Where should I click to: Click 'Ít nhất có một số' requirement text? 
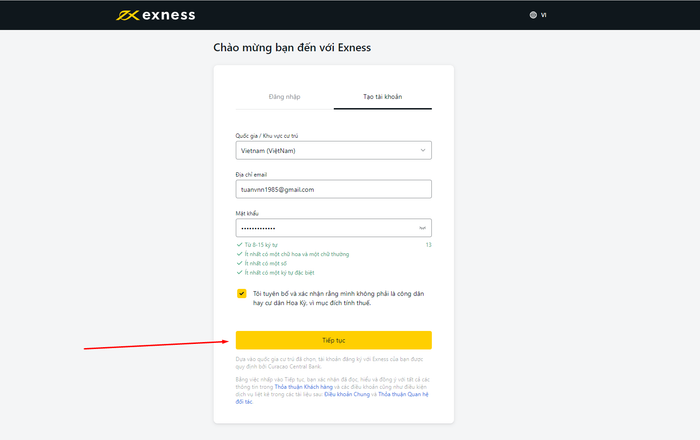[x=266, y=263]
